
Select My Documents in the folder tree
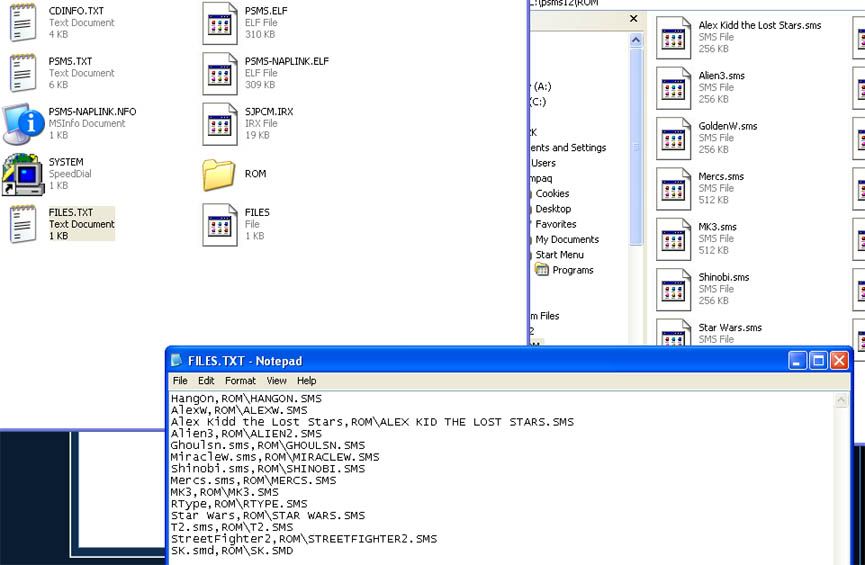click(x=567, y=239)
